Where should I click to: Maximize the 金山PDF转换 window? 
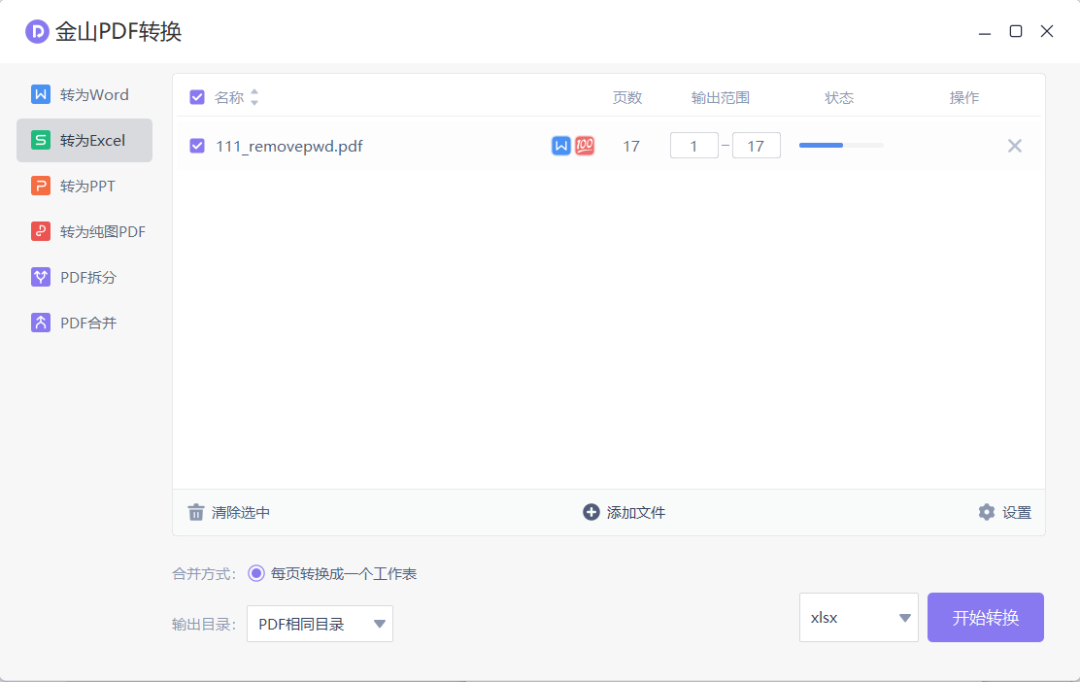(1016, 31)
